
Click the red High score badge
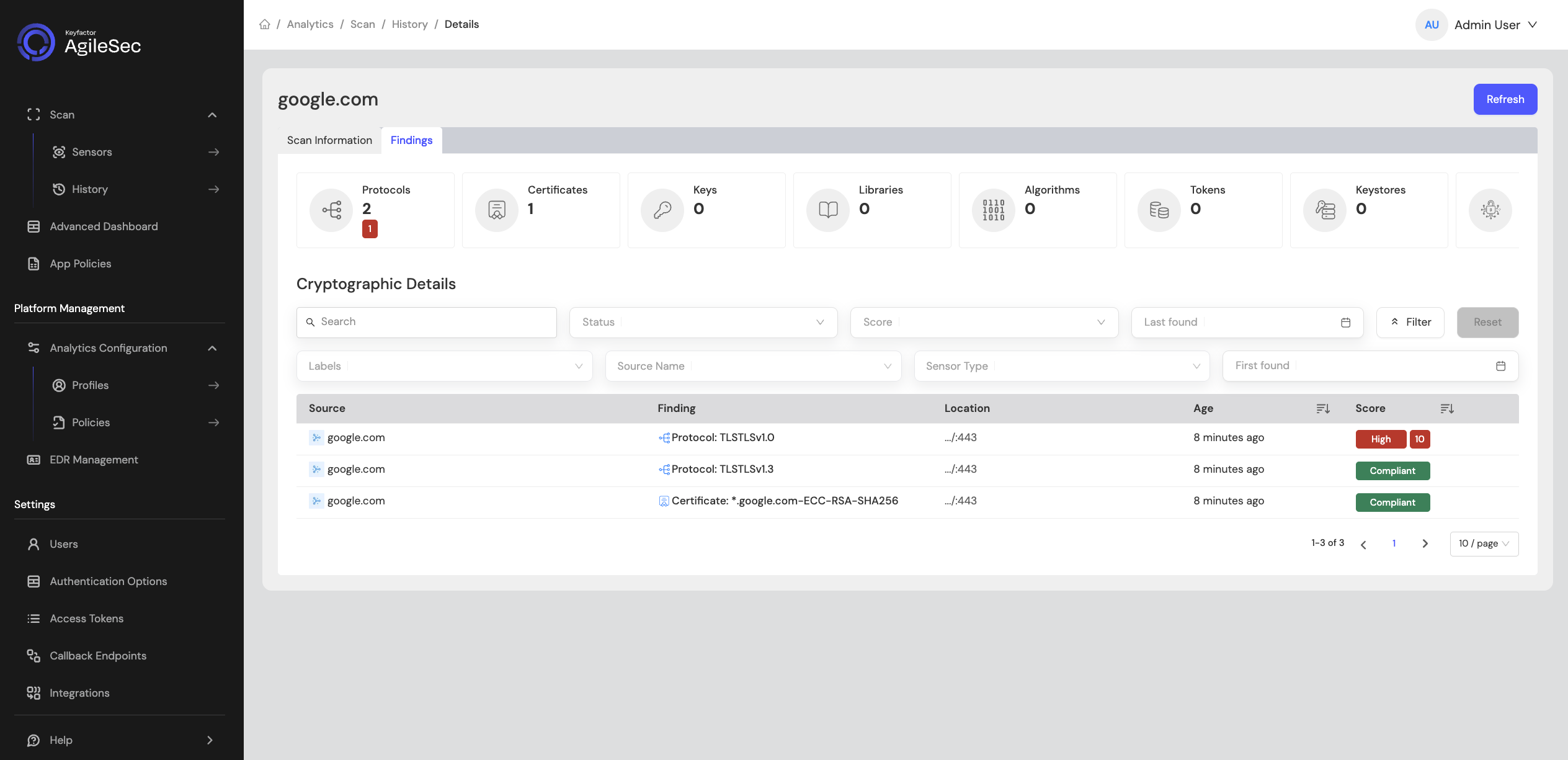click(1381, 439)
